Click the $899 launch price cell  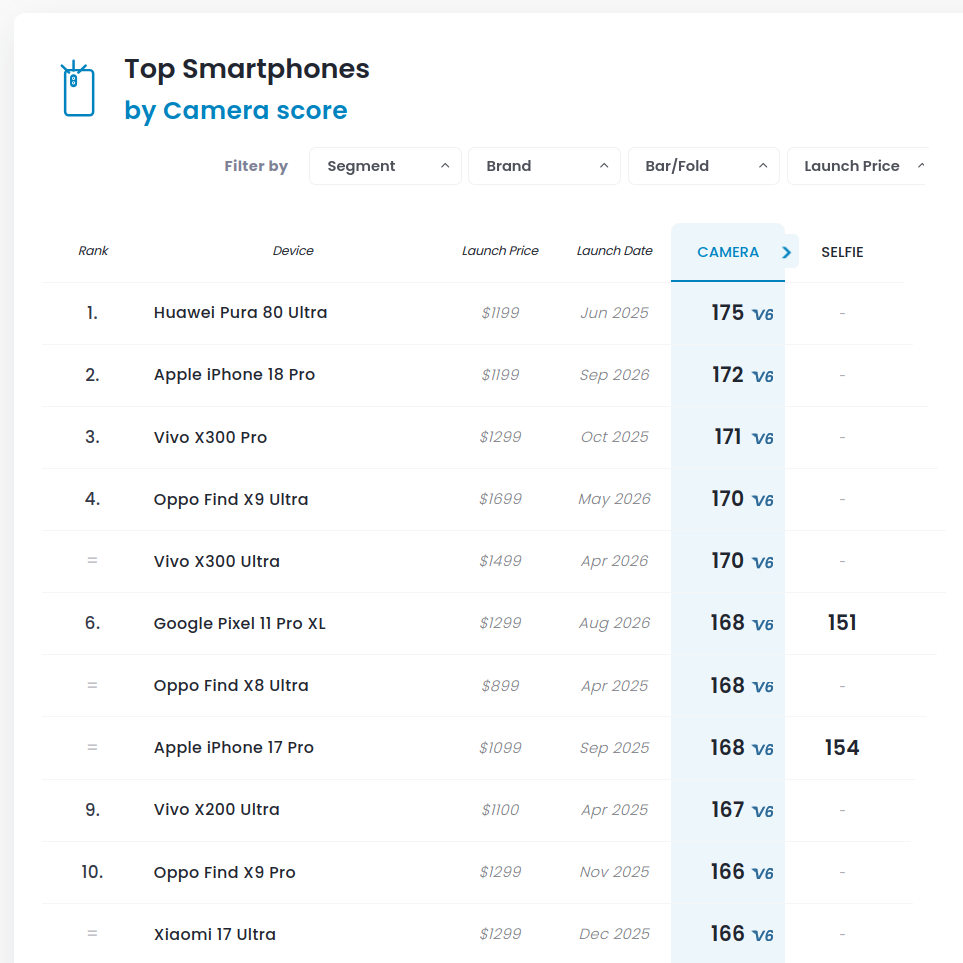coord(500,685)
